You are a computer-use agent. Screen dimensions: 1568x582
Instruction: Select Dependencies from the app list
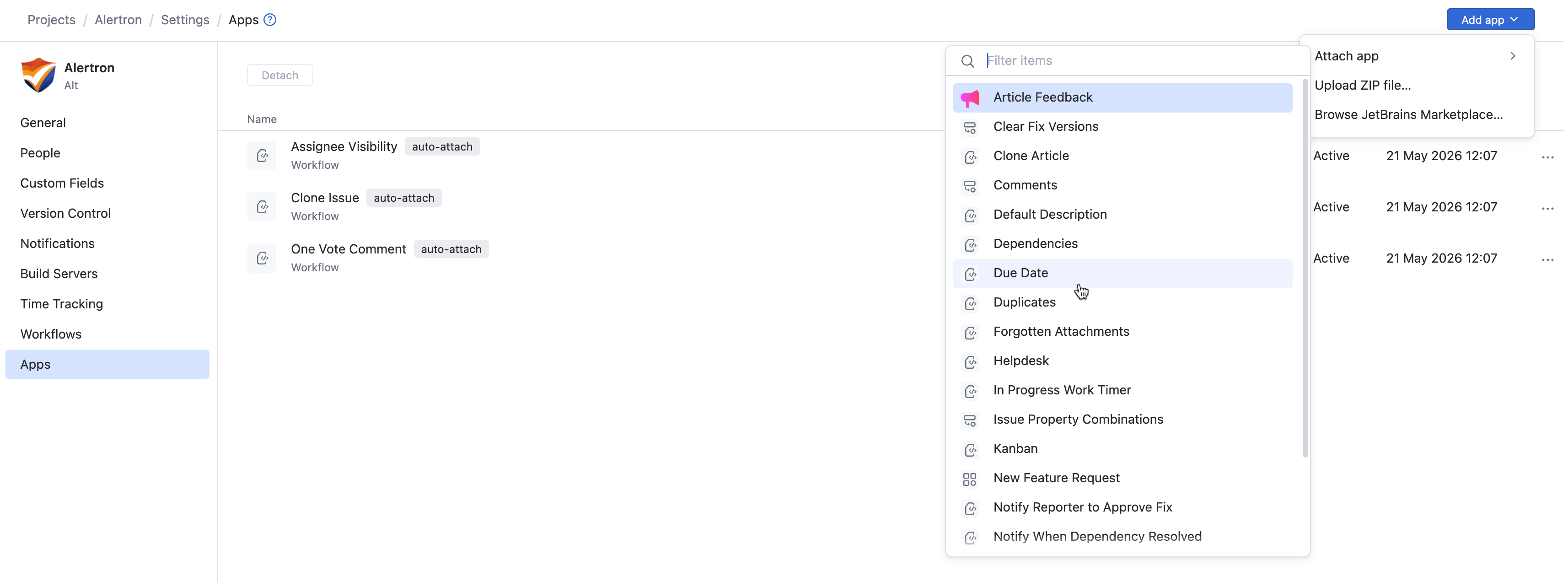tap(1122, 243)
